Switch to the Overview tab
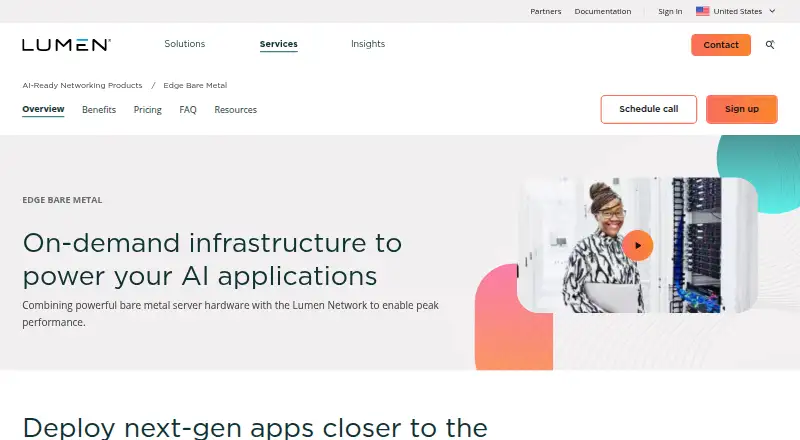Viewport: 800px width, 440px height. pos(43,109)
